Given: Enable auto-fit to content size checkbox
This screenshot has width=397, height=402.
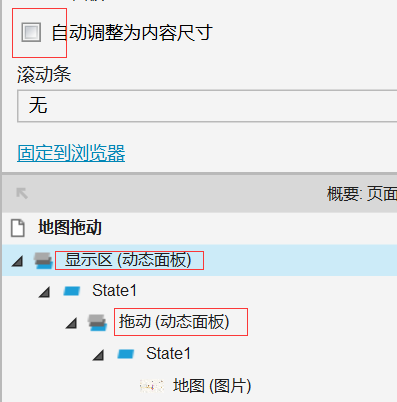Looking at the screenshot, I should pyautogui.click(x=31, y=32).
